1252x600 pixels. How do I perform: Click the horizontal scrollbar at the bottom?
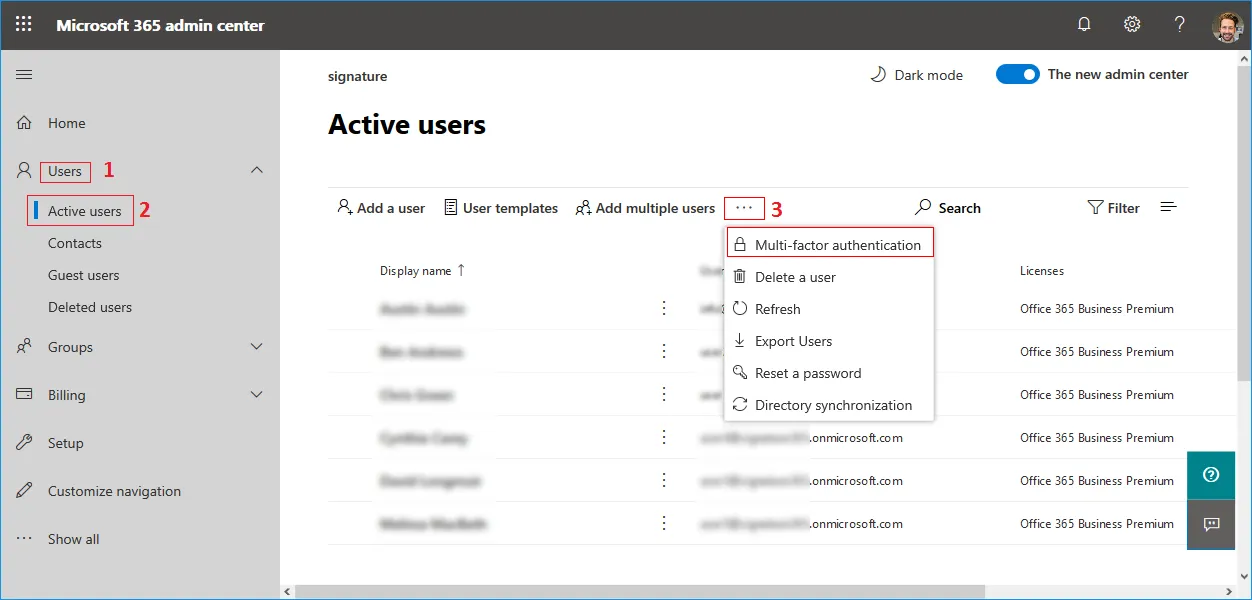(640, 592)
